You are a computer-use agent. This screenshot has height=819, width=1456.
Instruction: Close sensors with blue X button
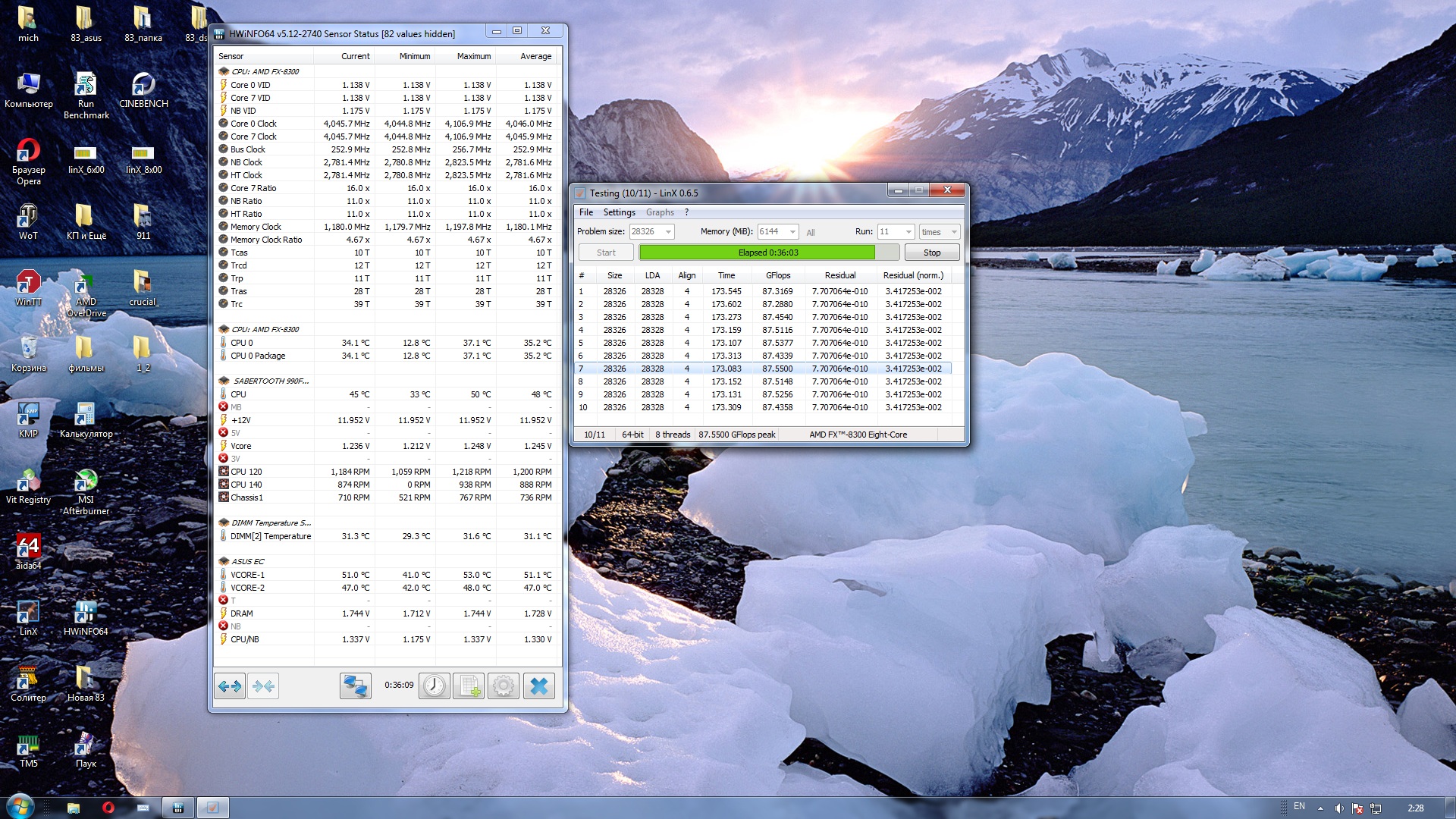point(538,686)
